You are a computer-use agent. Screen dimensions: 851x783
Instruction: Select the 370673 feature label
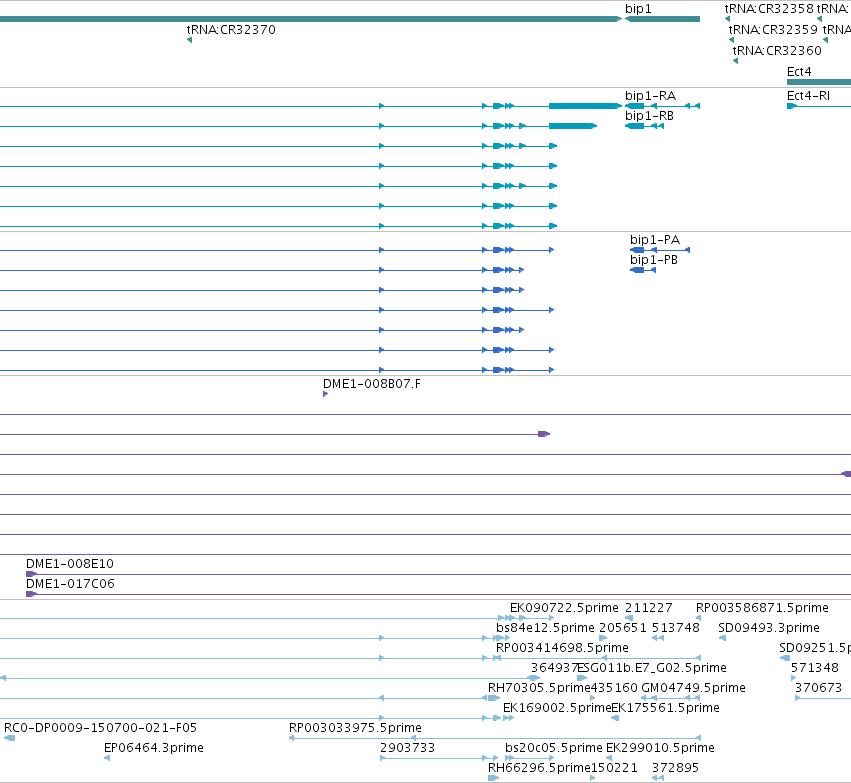tap(818, 687)
